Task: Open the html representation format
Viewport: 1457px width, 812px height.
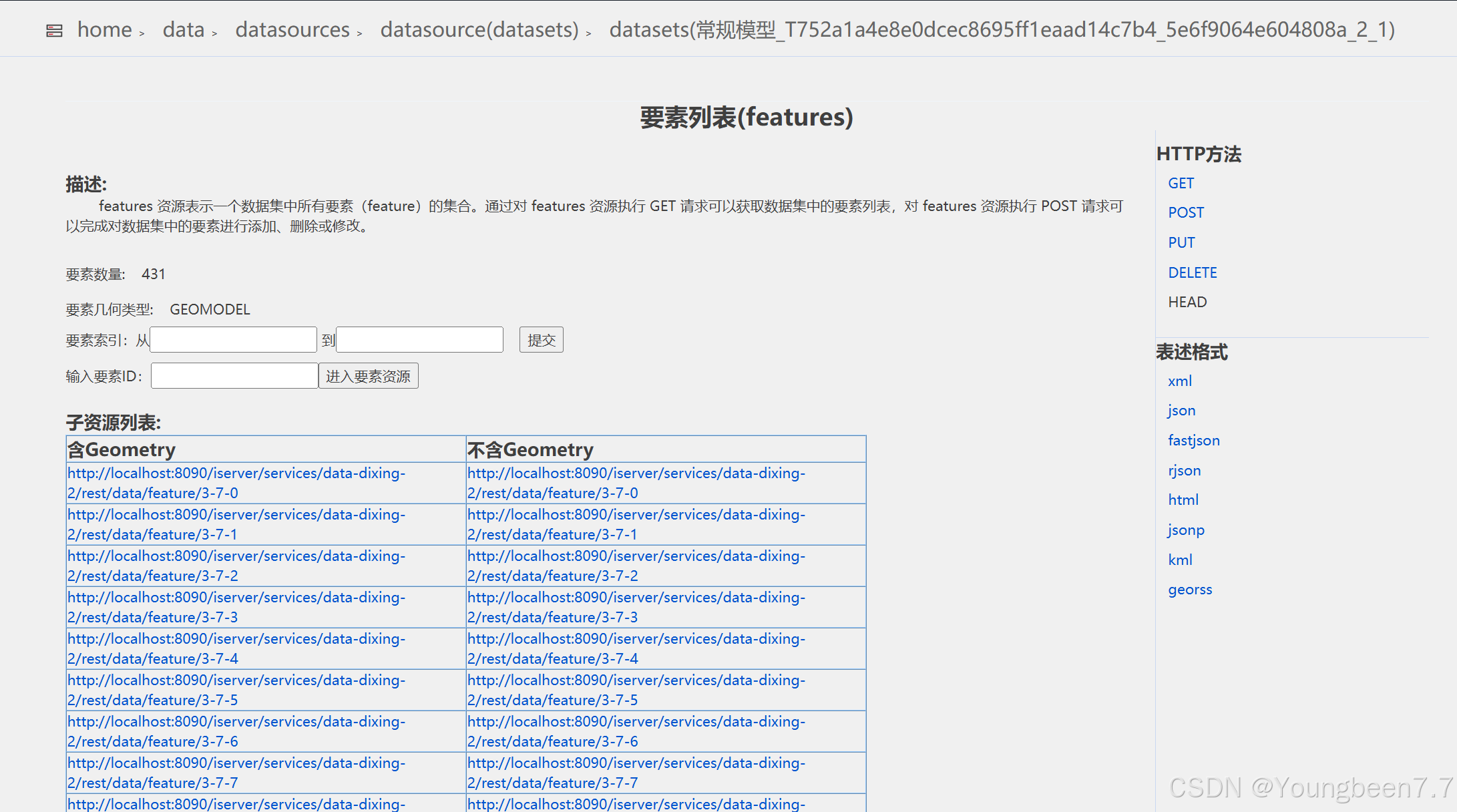Action: point(1183,499)
